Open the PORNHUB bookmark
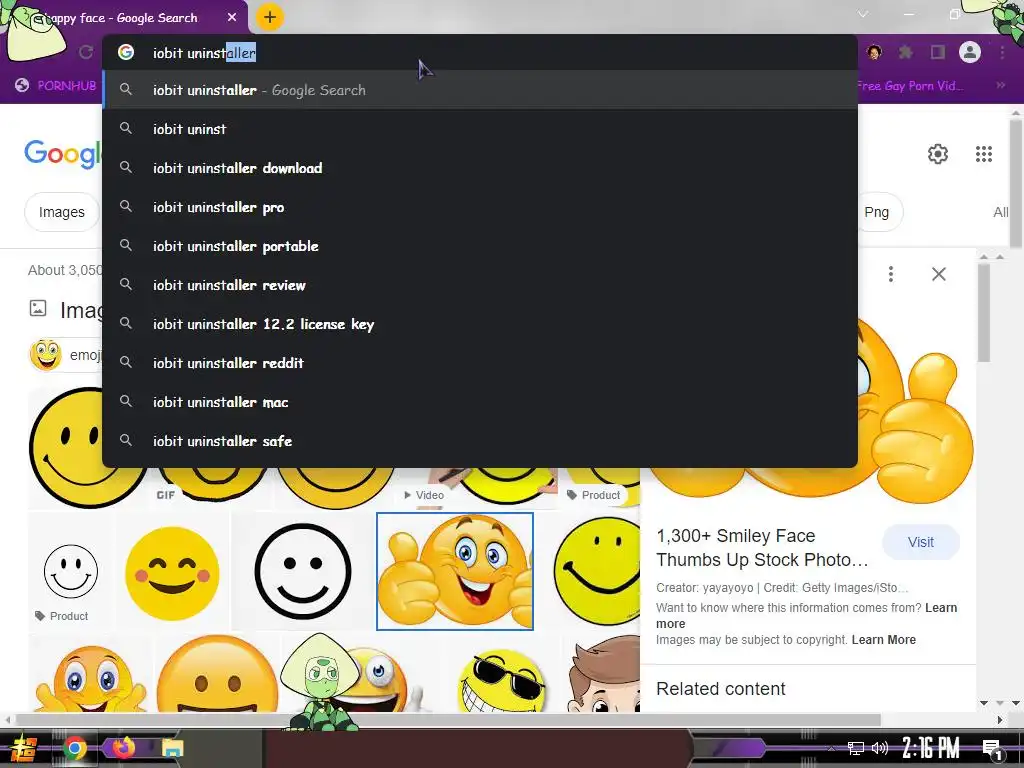Image resolution: width=1024 pixels, height=768 pixels. [56, 86]
